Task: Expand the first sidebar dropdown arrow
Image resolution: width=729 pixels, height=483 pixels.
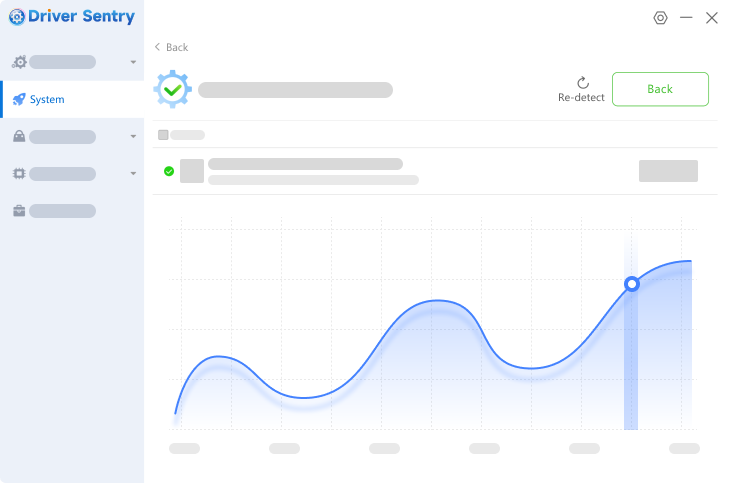Action: (x=133, y=62)
